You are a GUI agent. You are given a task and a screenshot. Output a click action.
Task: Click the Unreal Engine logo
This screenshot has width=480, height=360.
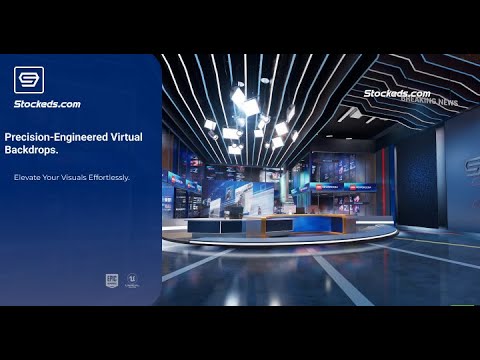(x=132, y=281)
